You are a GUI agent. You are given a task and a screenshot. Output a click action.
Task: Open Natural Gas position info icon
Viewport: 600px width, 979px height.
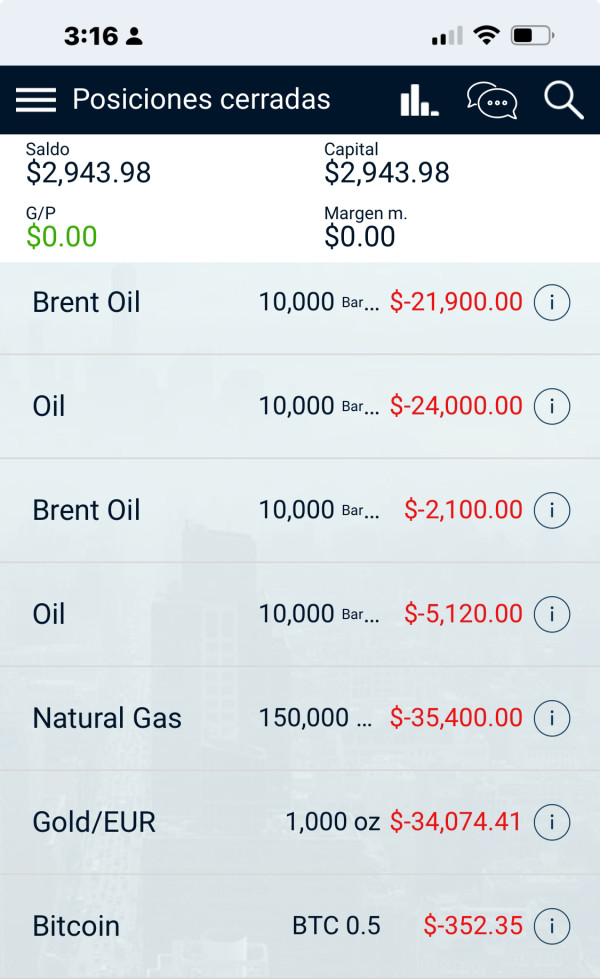click(x=552, y=718)
